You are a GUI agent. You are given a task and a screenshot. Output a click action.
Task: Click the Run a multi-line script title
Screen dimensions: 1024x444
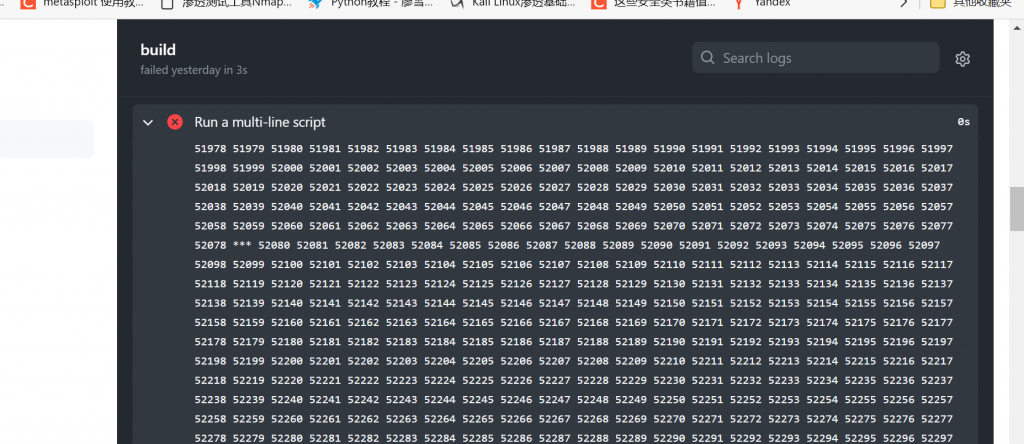pos(260,122)
